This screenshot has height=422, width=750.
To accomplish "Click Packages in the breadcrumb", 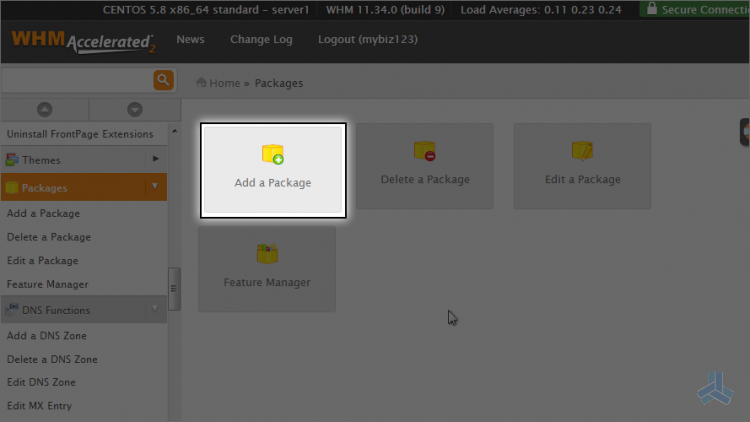I will [279, 83].
